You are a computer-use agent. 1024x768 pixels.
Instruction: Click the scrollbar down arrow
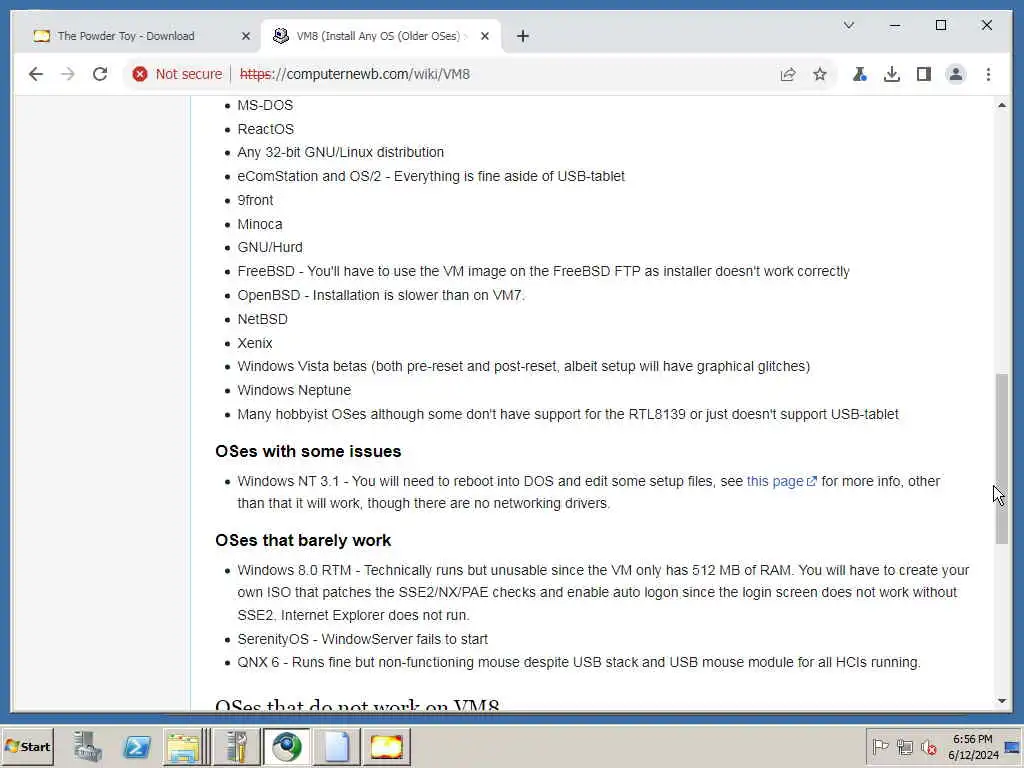[x=1002, y=701]
